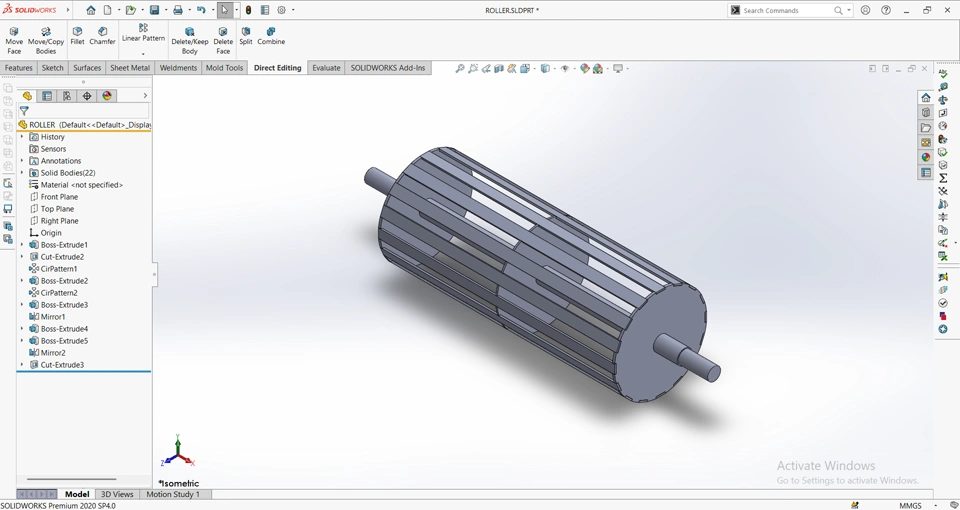Switch to ConfigurationManager tab

click(x=67, y=96)
